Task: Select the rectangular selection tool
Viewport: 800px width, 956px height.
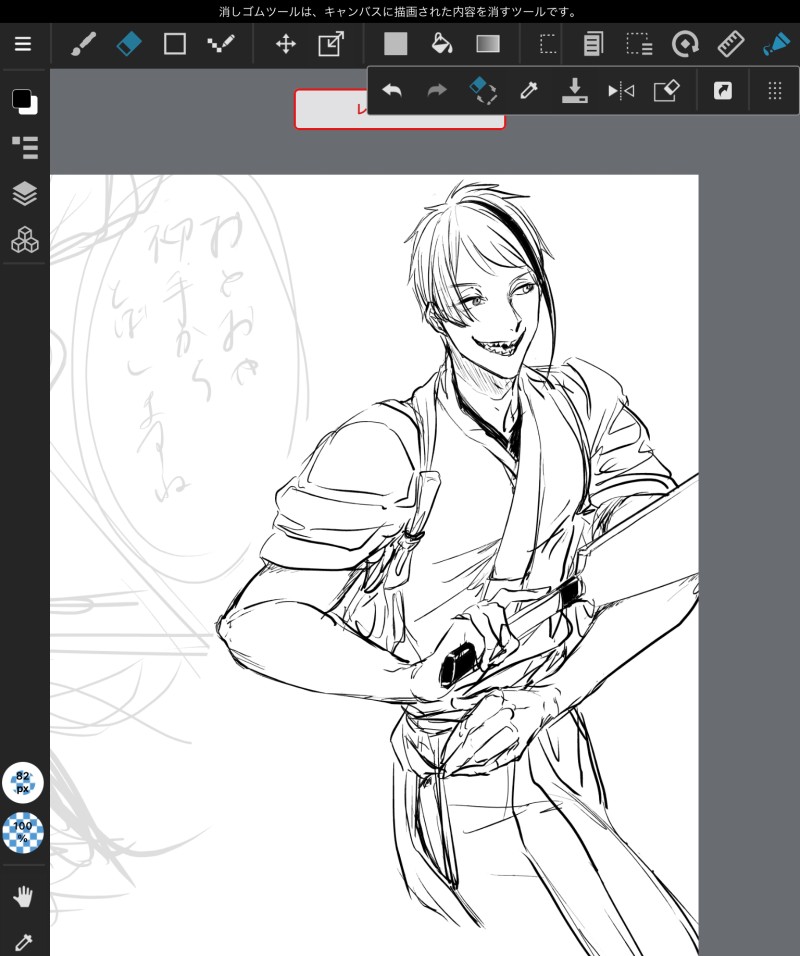Action: 548,44
